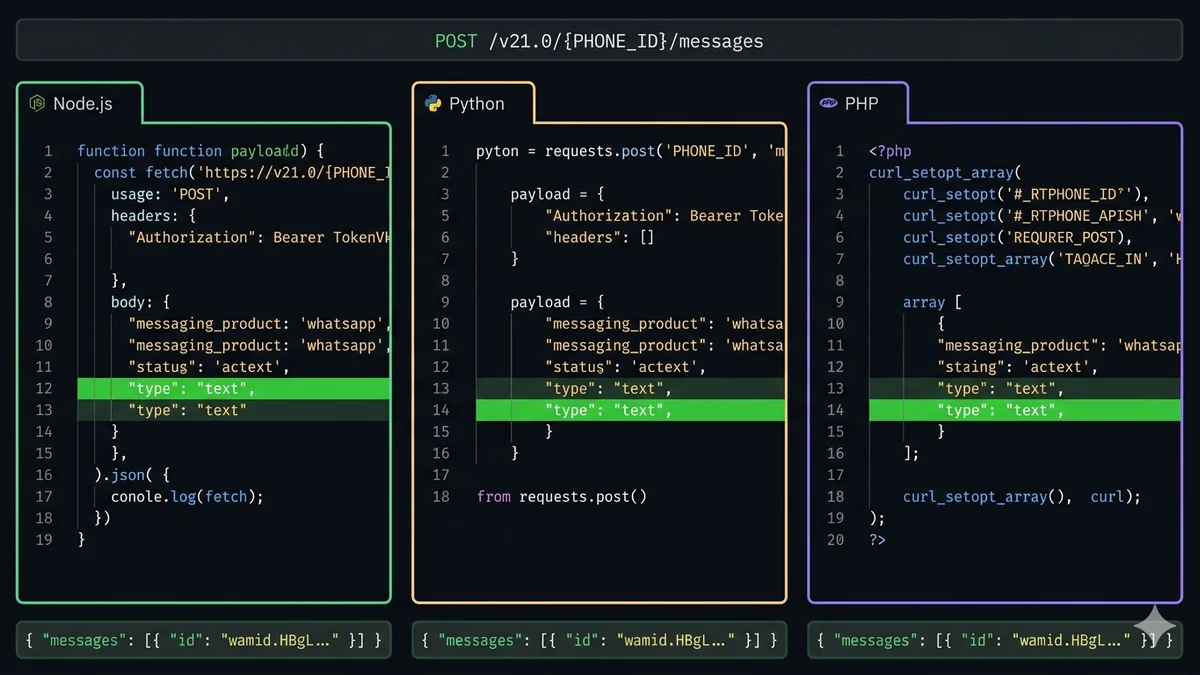Select the 'array [' line in PHP
This screenshot has height=675, width=1200.
pyautogui.click(x=932, y=301)
